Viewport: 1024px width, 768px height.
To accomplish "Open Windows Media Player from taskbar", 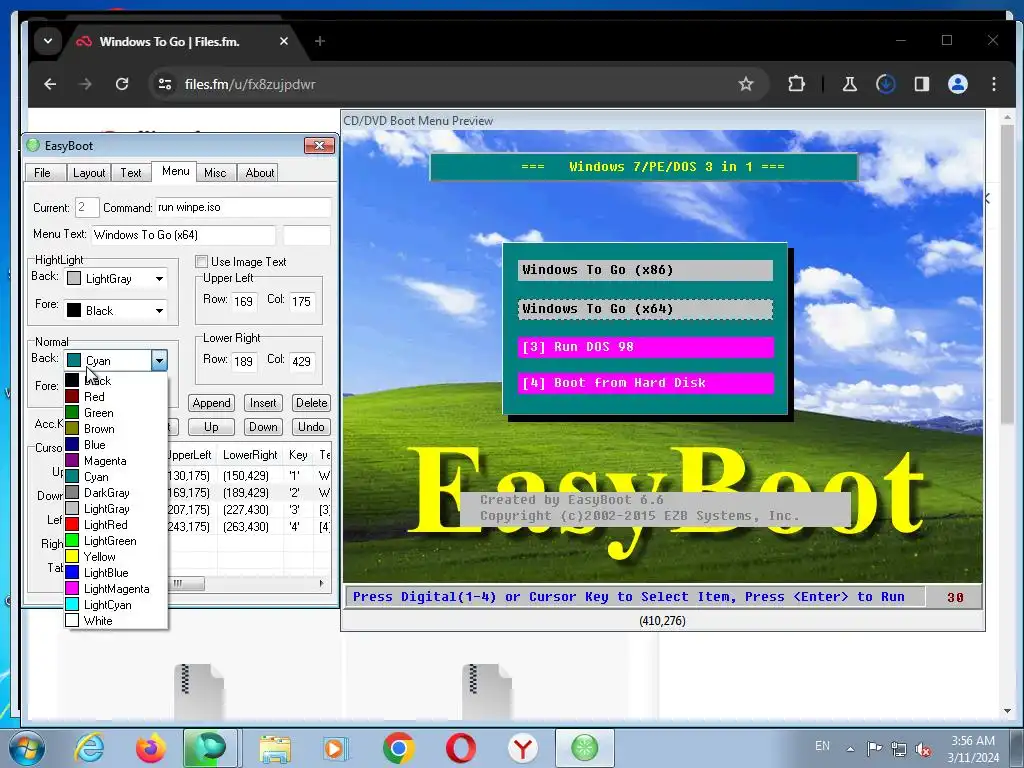I will 337,748.
